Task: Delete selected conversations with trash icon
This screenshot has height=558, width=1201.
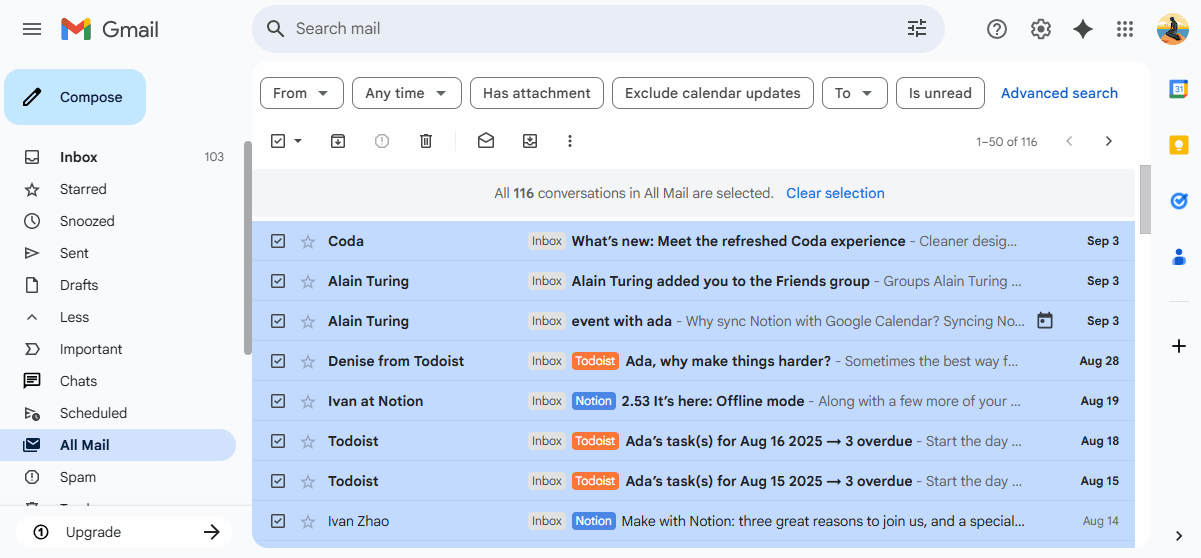Action: 426,141
